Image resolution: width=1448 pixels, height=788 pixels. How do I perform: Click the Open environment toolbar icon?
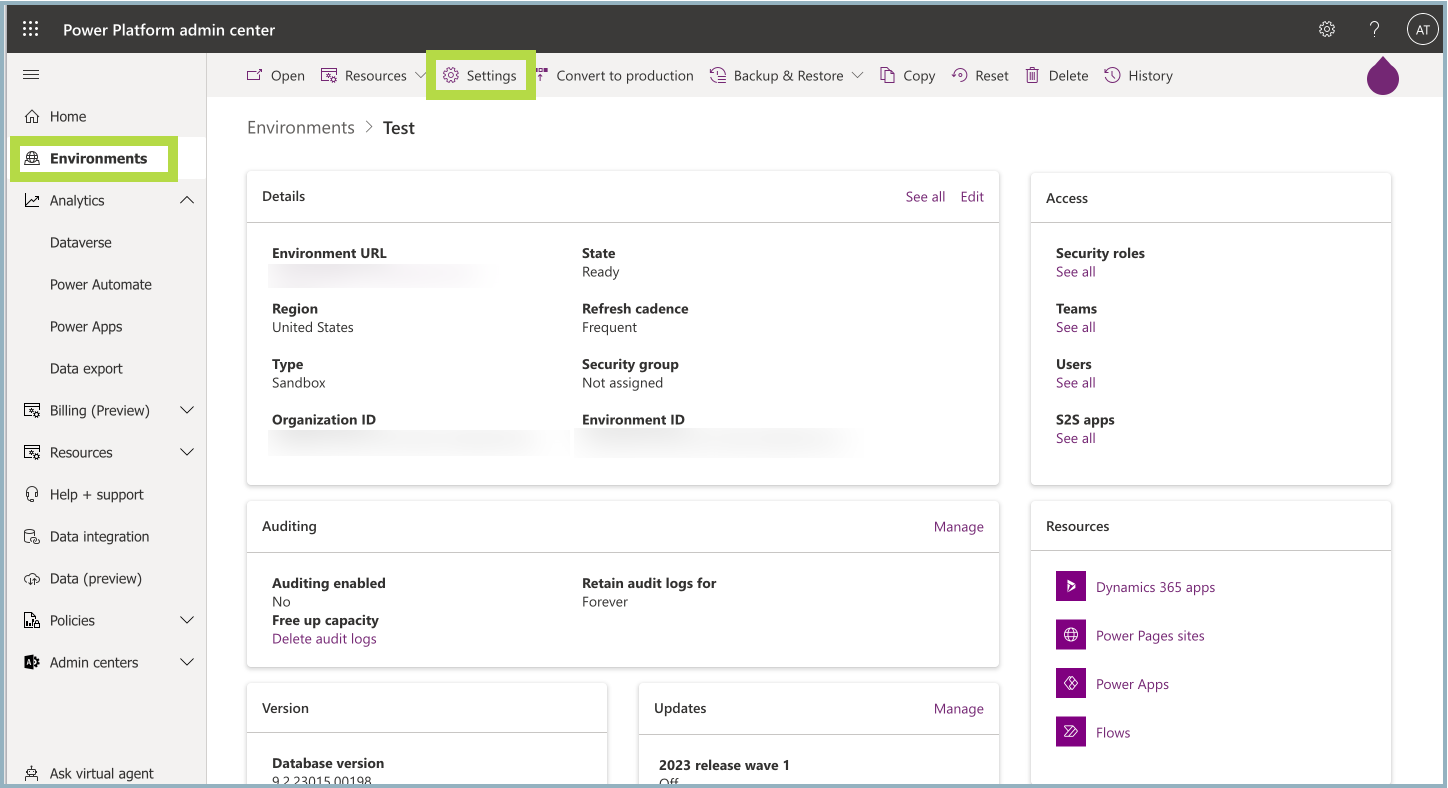coord(255,75)
